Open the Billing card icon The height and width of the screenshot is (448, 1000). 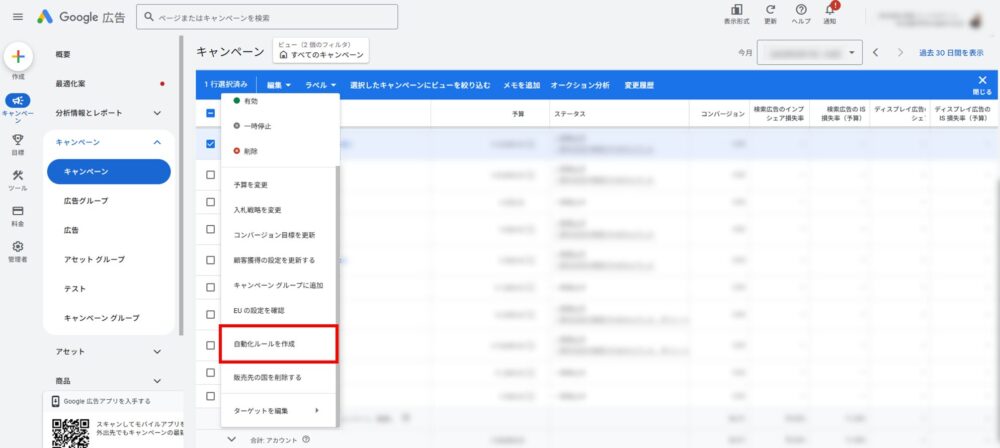[x=18, y=212]
